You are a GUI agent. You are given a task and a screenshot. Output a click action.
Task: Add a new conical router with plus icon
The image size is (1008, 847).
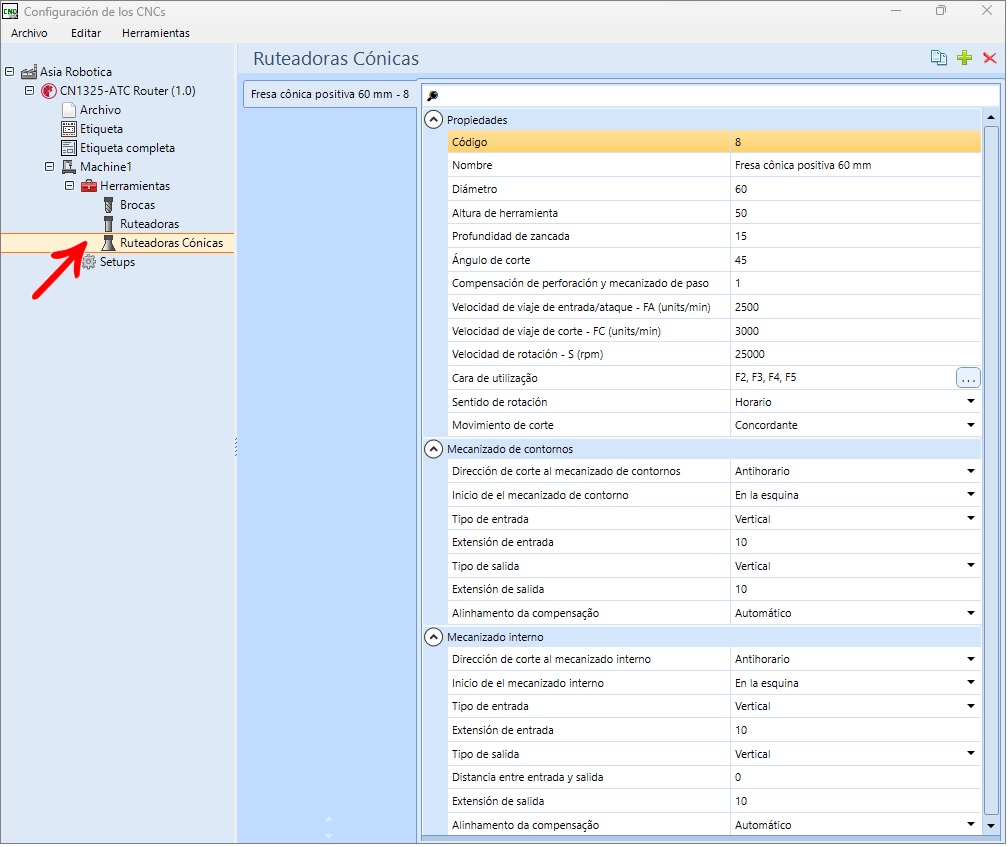pos(964,58)
